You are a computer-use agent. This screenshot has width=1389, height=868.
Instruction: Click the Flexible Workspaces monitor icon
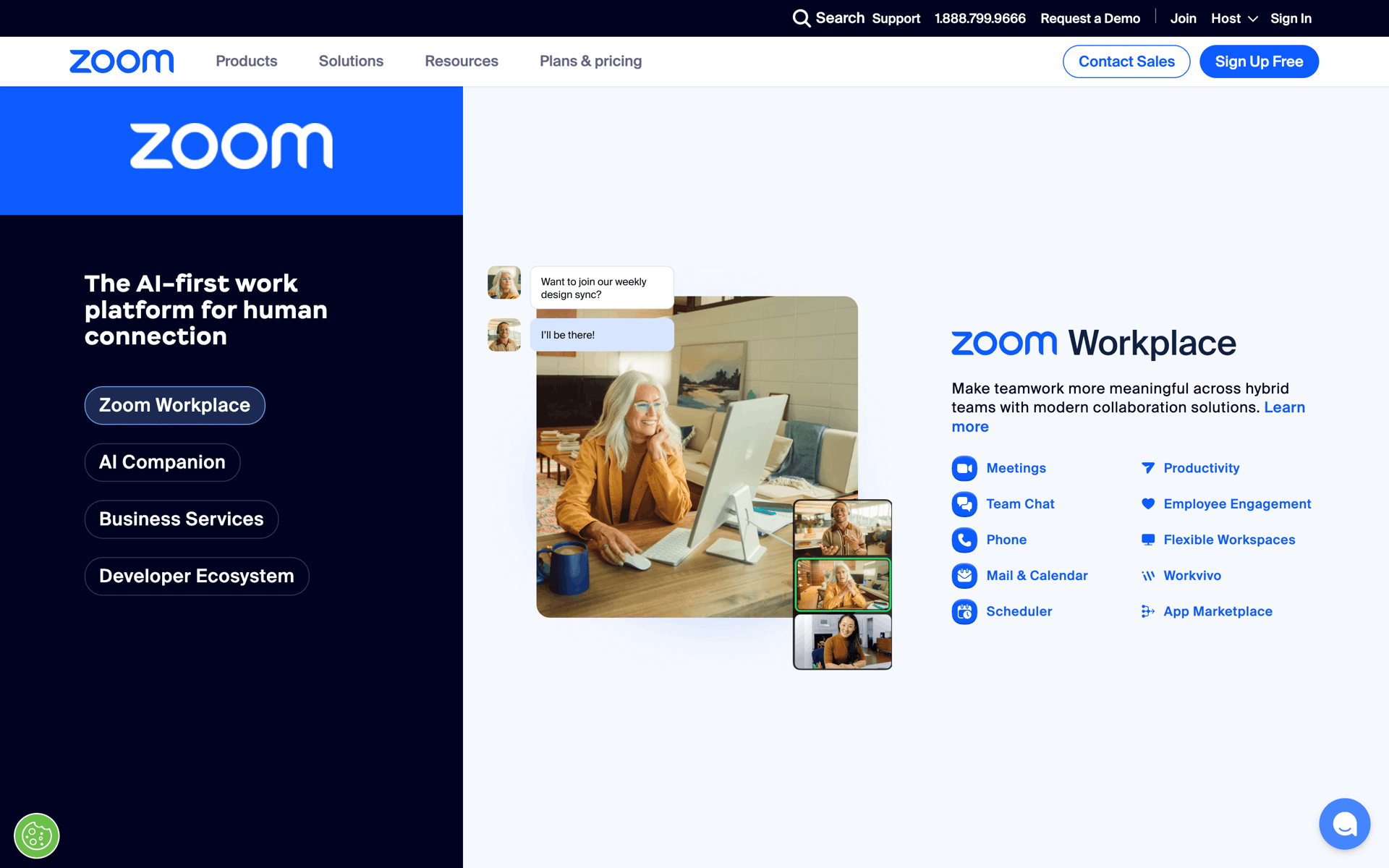click(1148, 540)
